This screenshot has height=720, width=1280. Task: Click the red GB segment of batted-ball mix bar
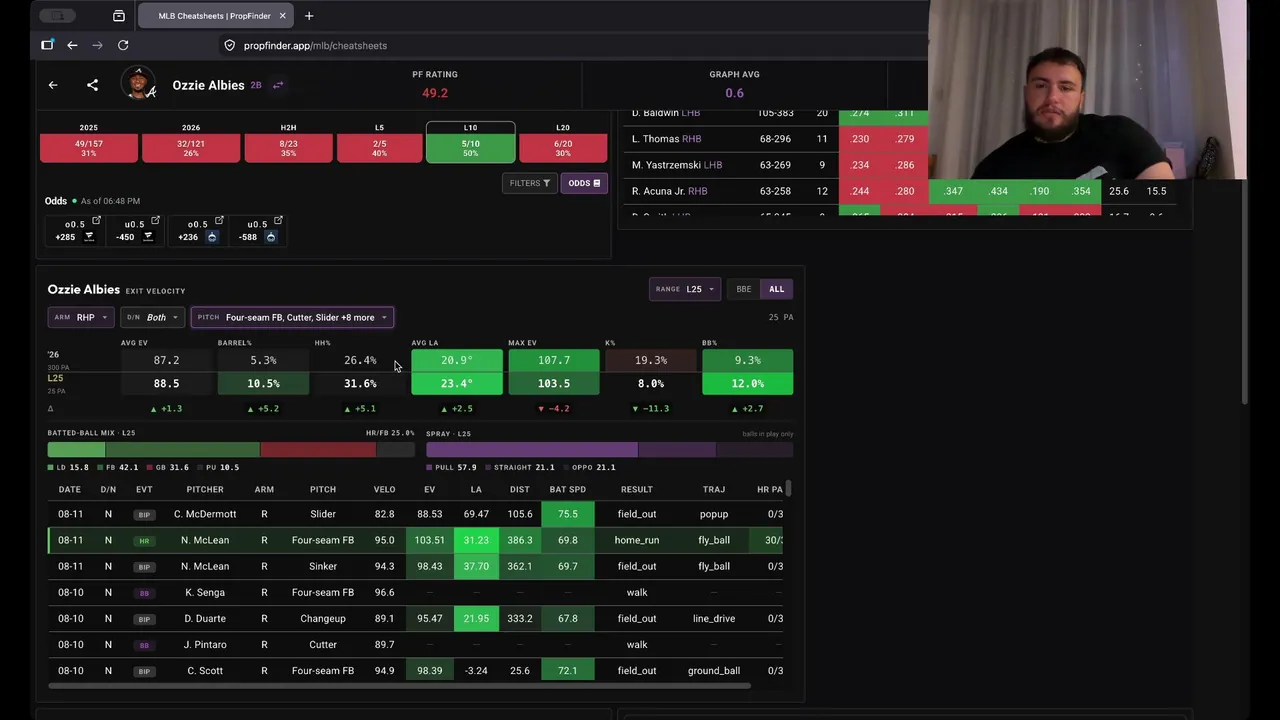point(318,450)
